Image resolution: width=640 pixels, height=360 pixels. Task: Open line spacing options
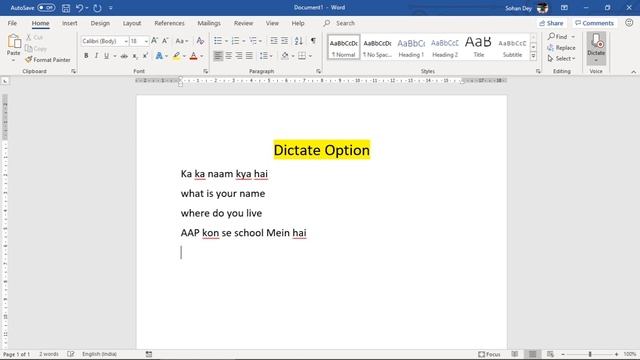coord(266,56)
